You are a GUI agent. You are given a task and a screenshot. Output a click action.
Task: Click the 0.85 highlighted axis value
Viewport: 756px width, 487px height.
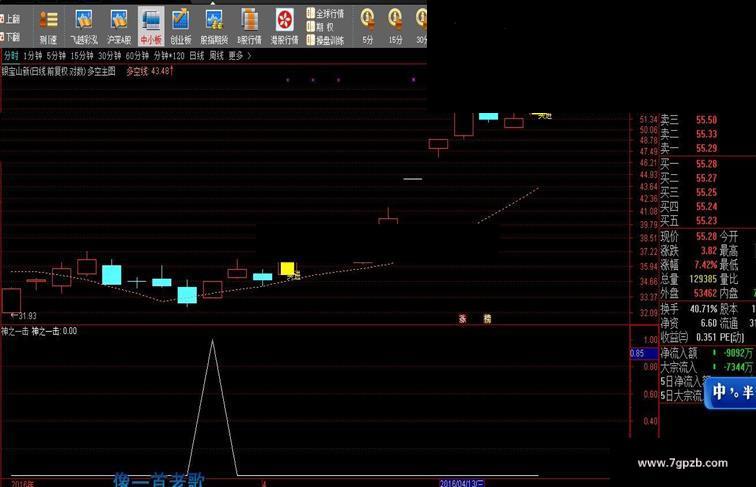point(644,353)
